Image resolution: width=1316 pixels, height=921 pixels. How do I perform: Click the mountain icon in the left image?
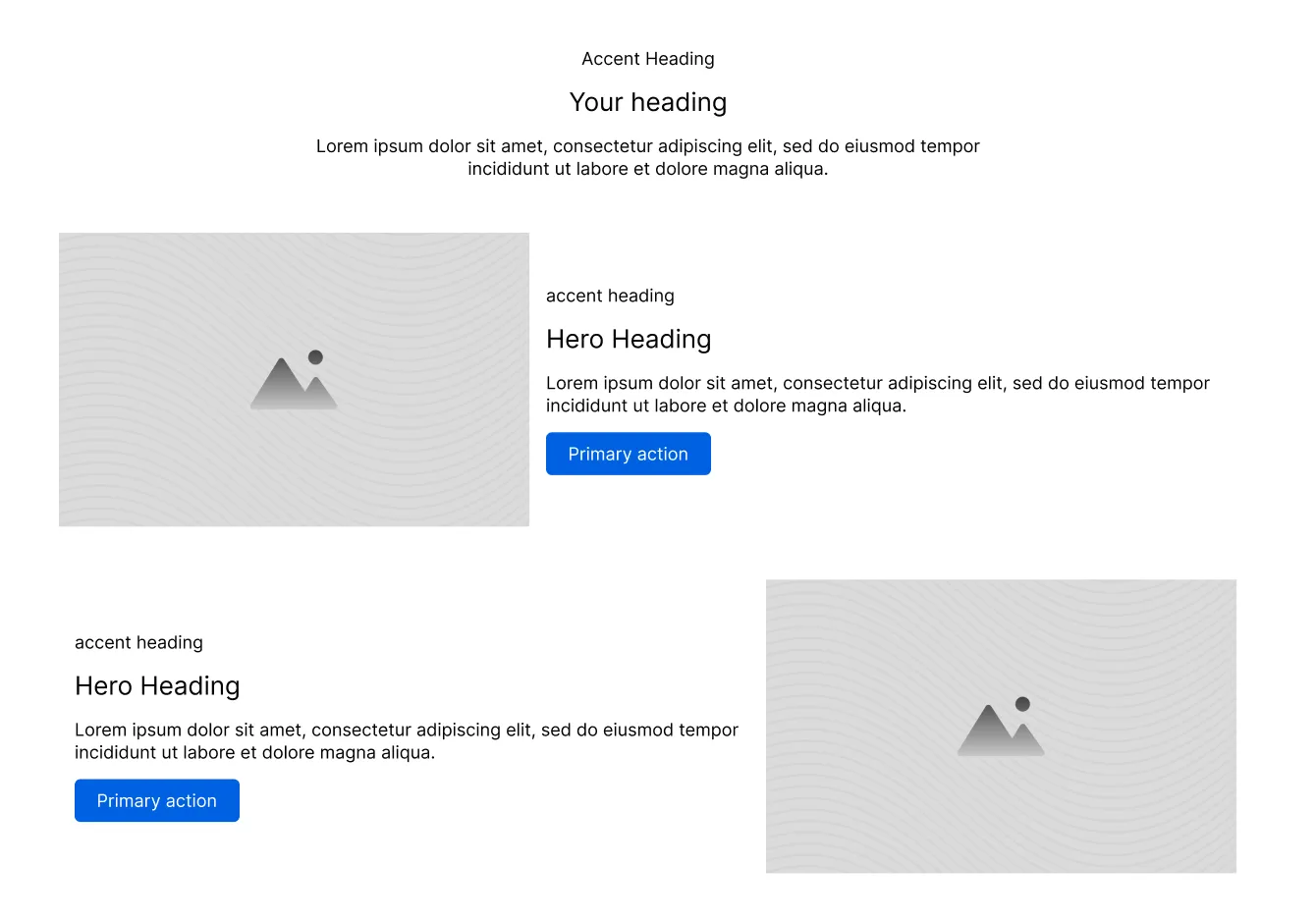[x=294, y=380]
